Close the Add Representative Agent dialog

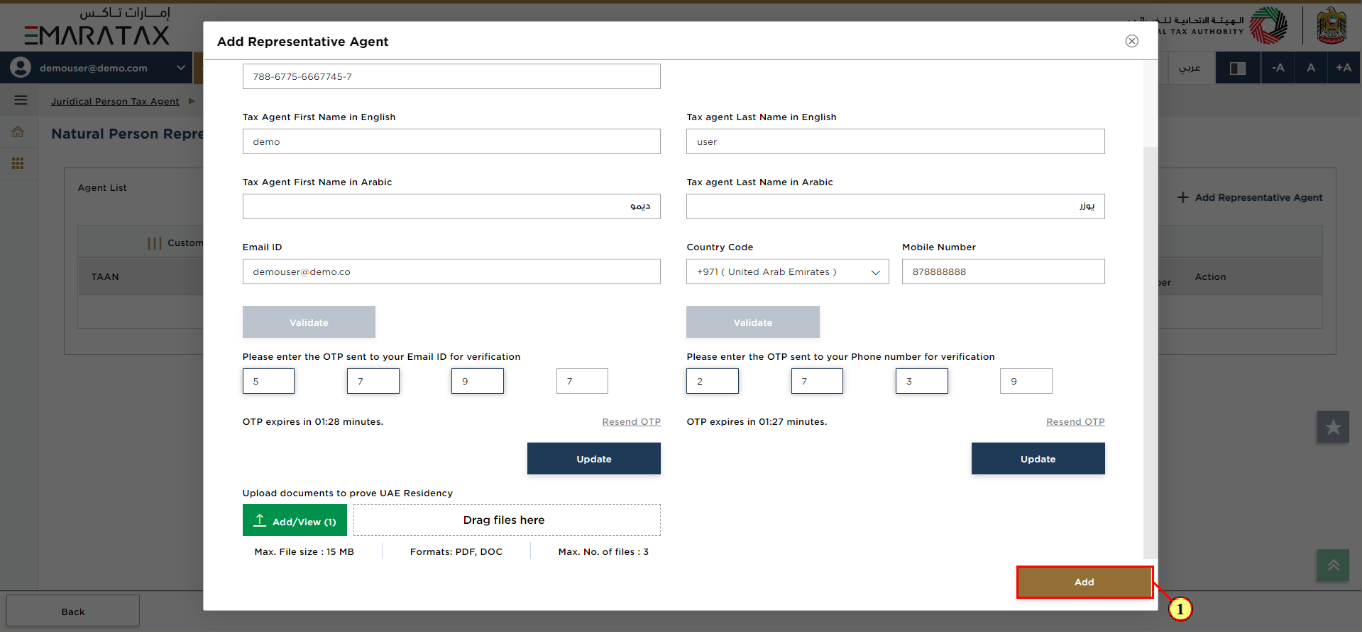coord(1132,41)
